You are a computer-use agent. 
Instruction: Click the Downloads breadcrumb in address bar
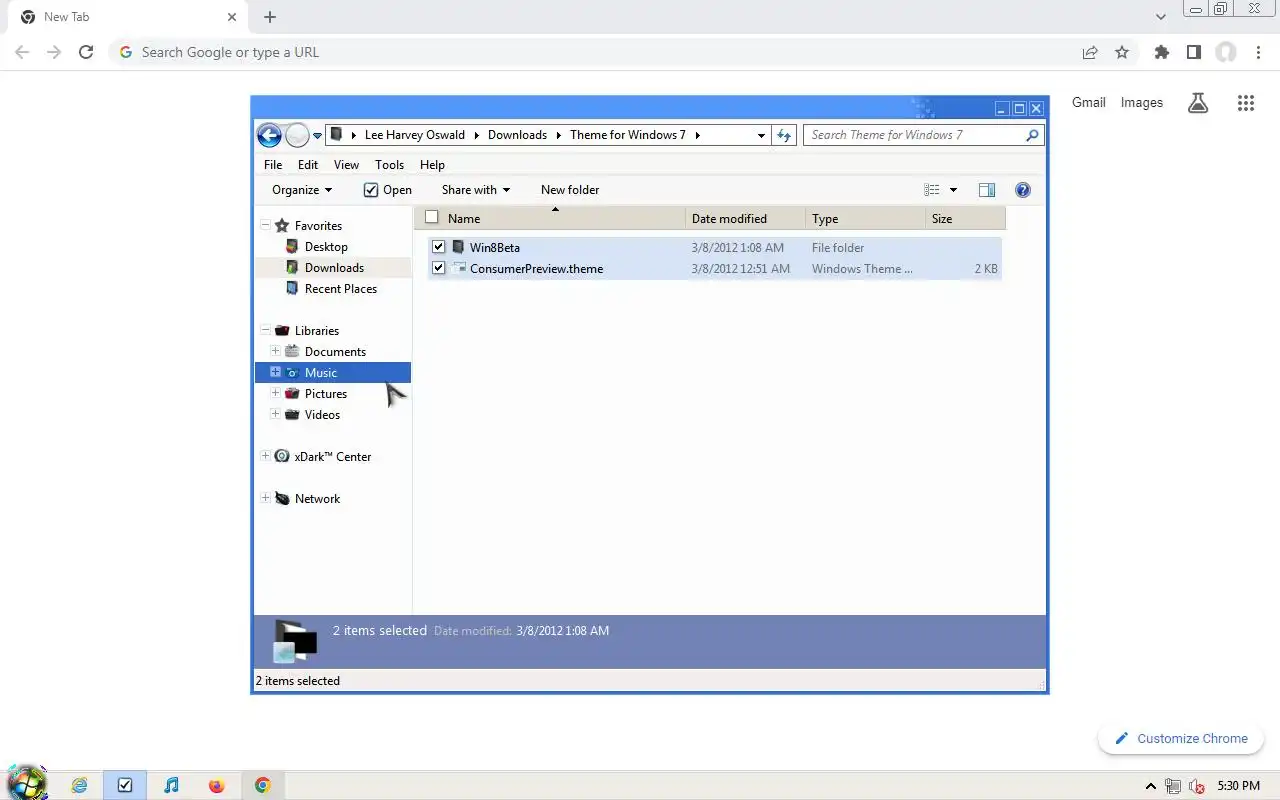pyautogui.click(x=517, y=135)
